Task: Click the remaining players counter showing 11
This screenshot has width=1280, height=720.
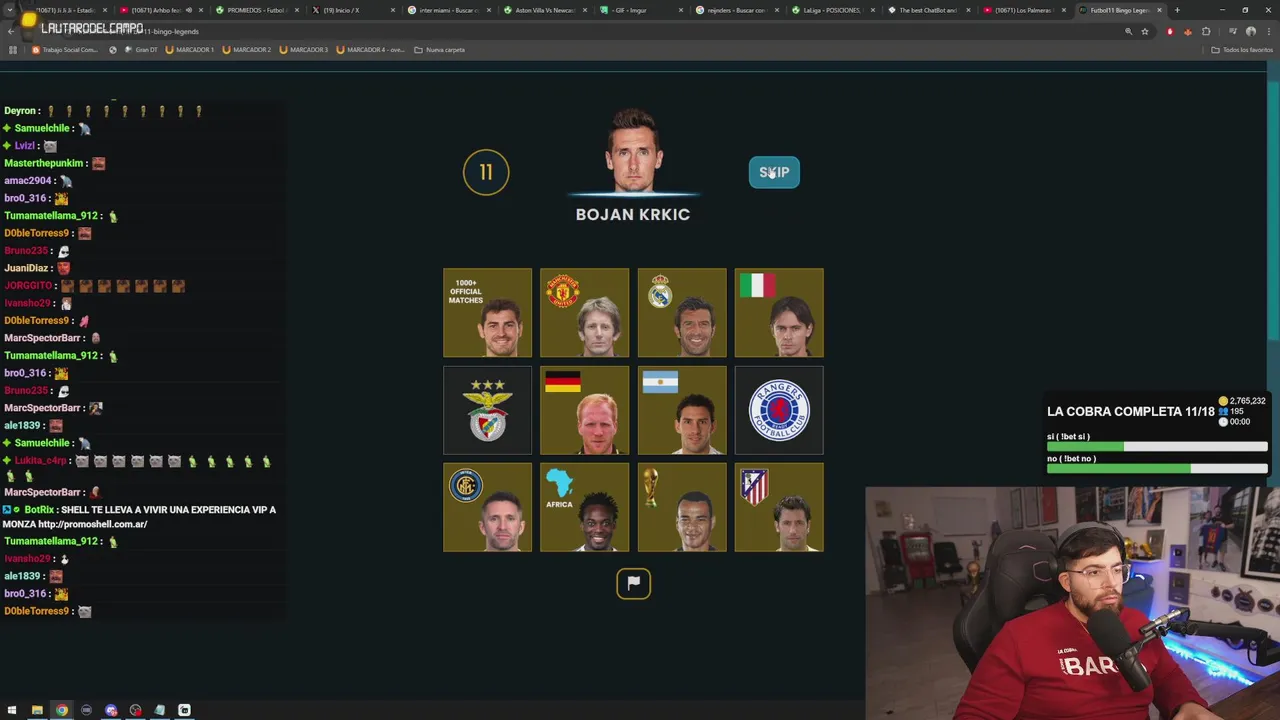Action: coord(486,172)
